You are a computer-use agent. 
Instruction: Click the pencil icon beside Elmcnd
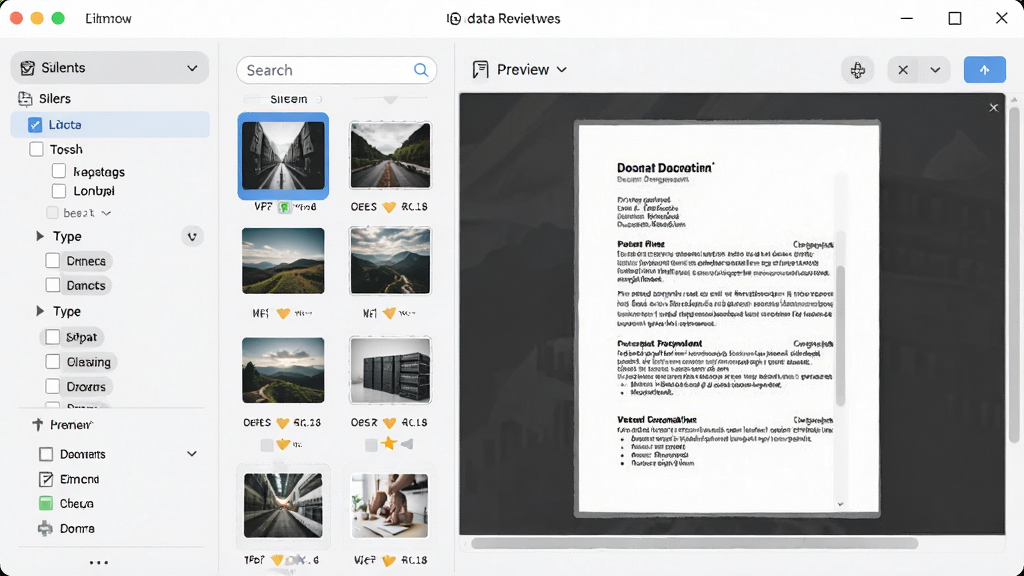click(46, 479)
